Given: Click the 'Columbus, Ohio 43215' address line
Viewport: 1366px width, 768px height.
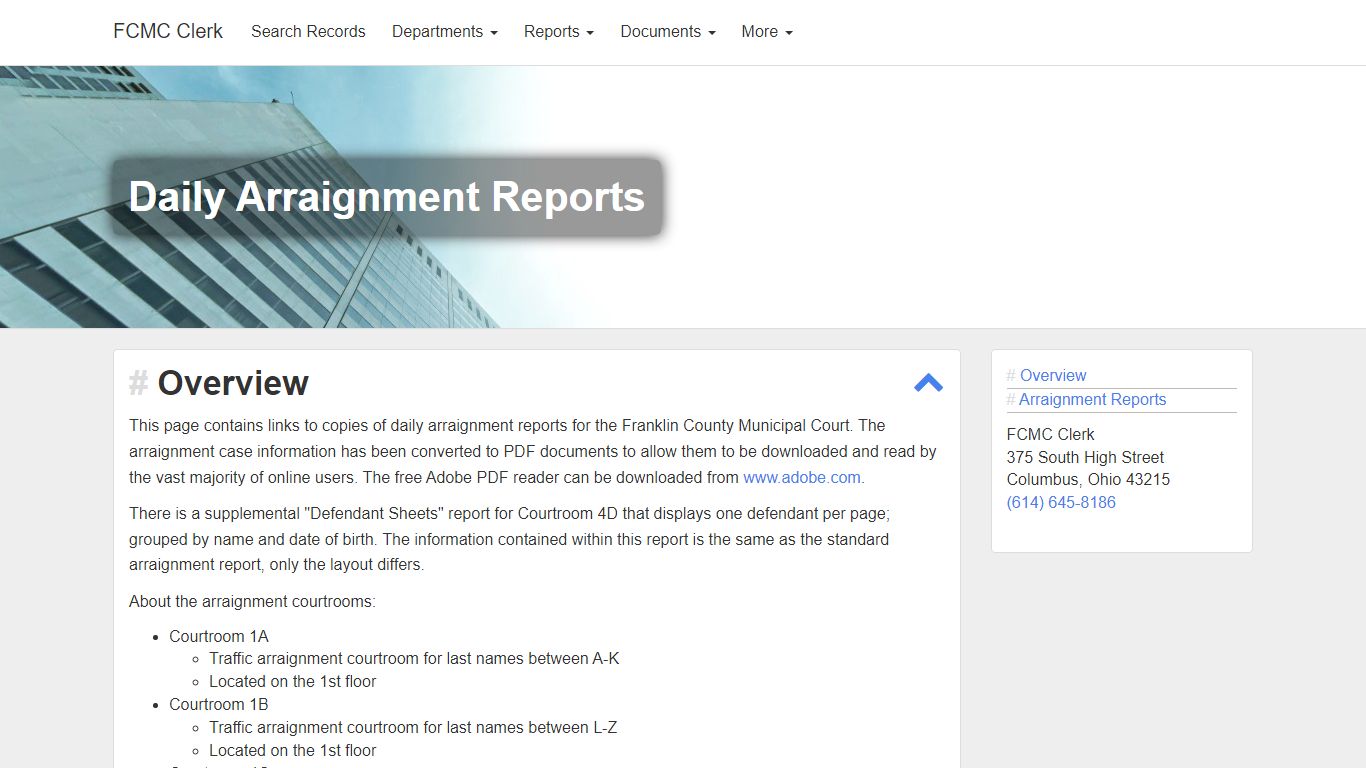Looking at the screenshot, I should [x=1088, y=479].
